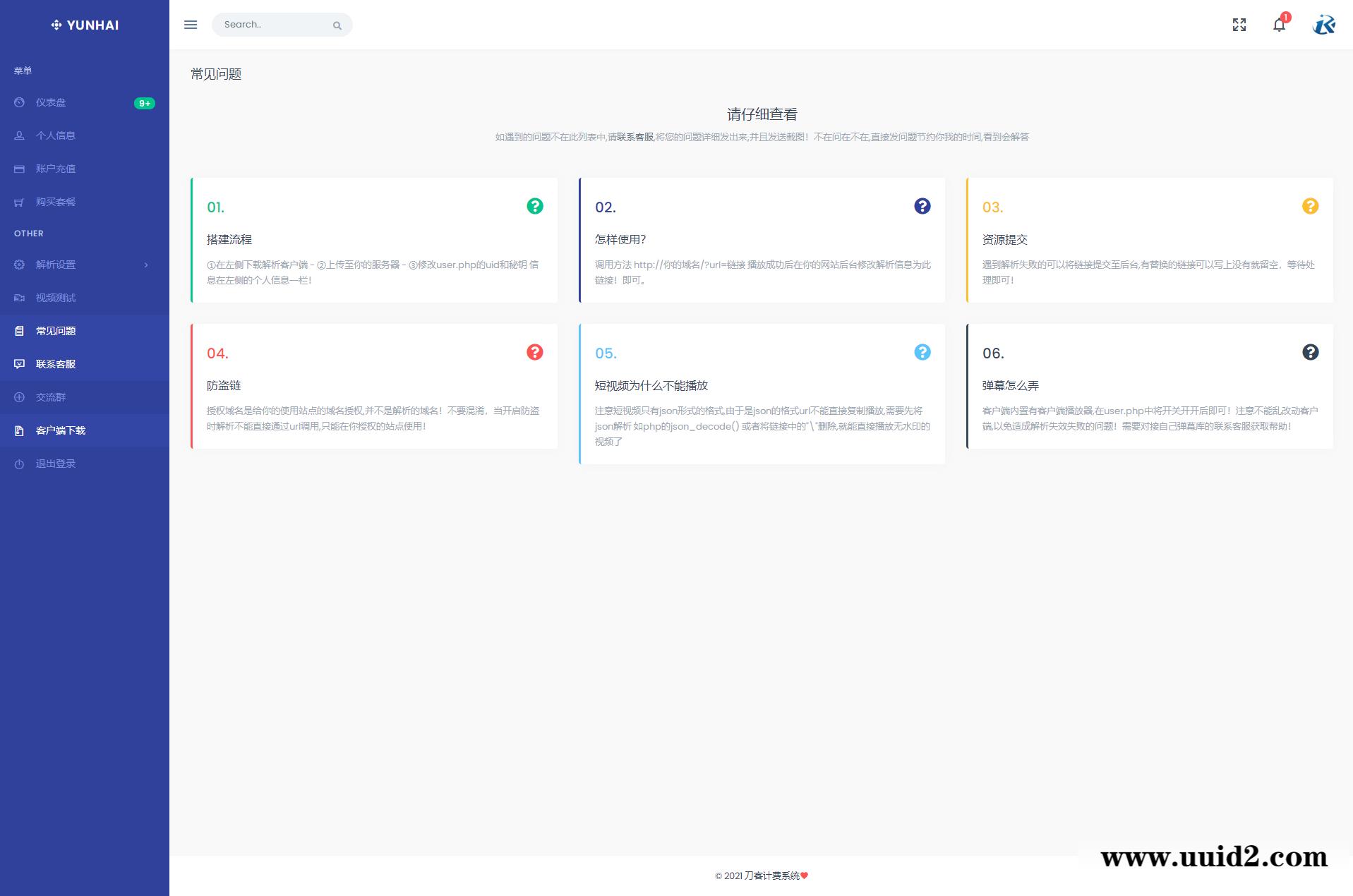Image resolution: width=1353 pixels, height=896 pixels.
Task: Click the dark question icon on card 06
Action: tap(1310, 352)
